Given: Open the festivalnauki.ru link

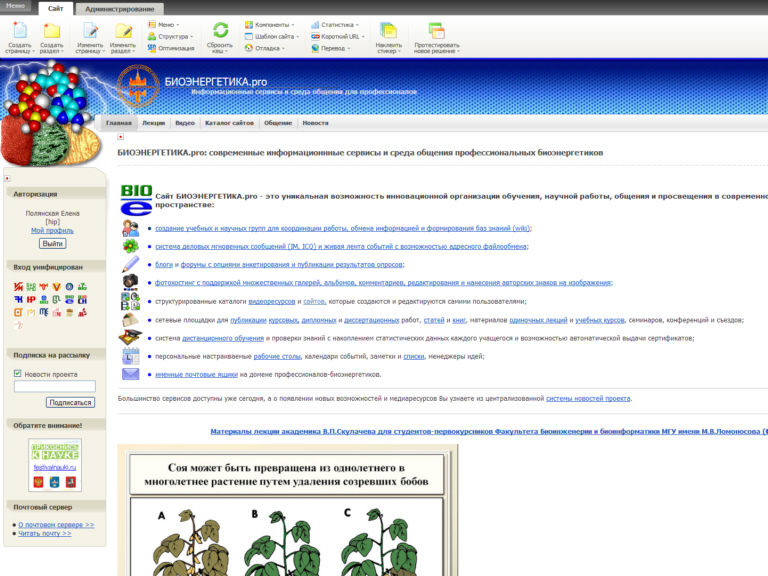Looking at the screenshot, I should click(x=55, y=467).
